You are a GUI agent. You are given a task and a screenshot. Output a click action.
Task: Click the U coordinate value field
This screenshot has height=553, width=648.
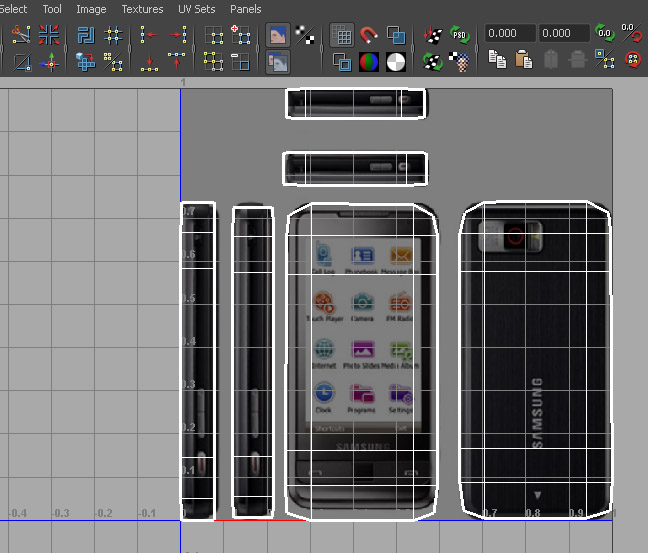click(x=510, y=33)
